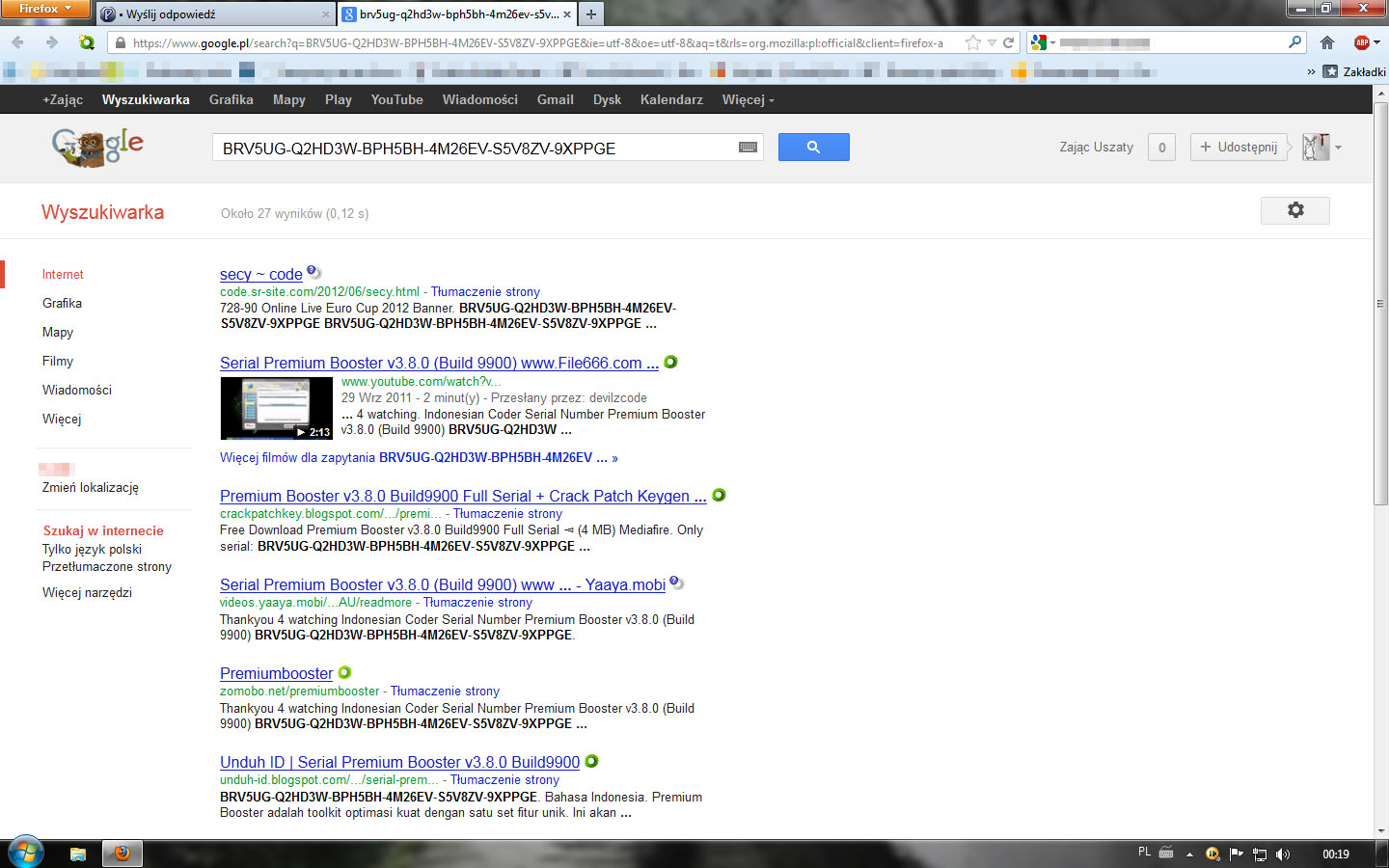Open the Firefox menu dropdown
The image size is (1389, 868).
pos(44,9)
